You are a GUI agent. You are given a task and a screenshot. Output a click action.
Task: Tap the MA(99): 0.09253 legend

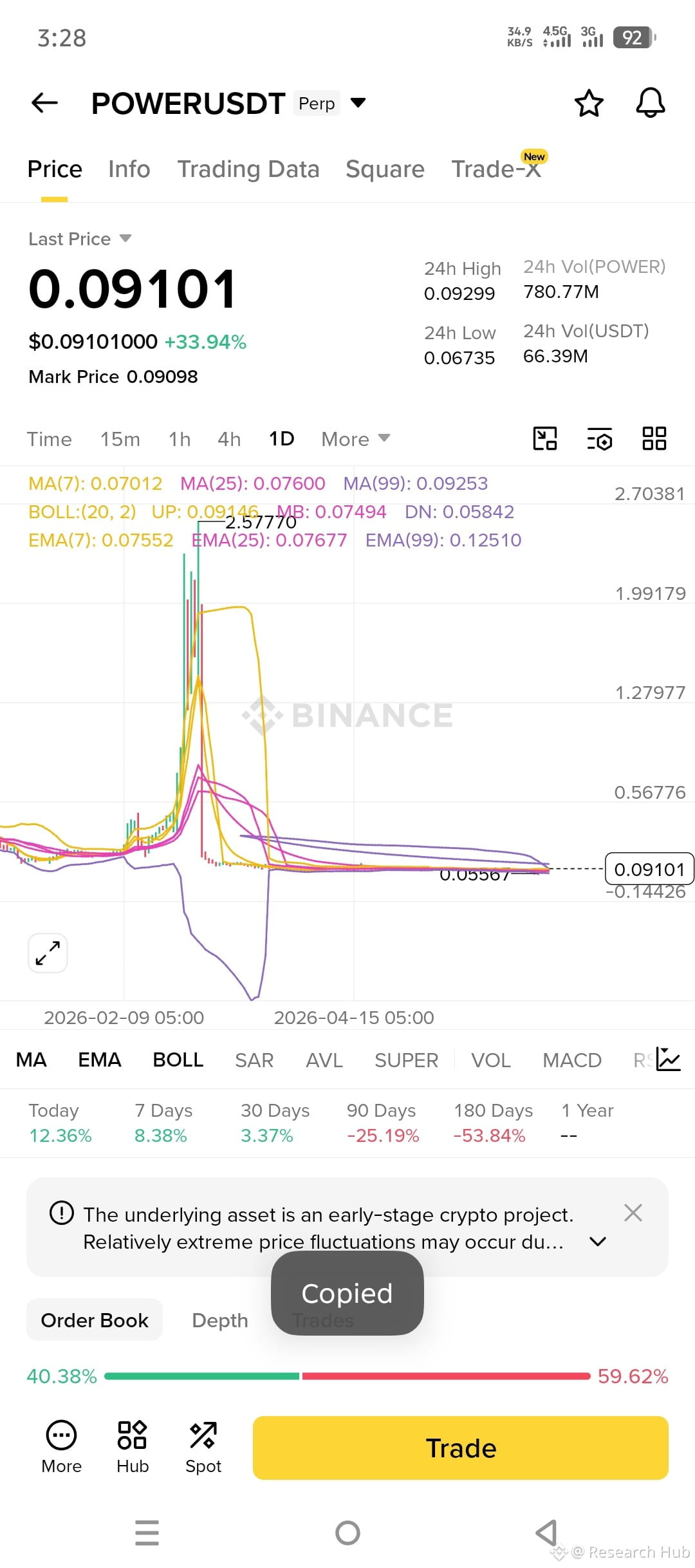pos(416,483)
